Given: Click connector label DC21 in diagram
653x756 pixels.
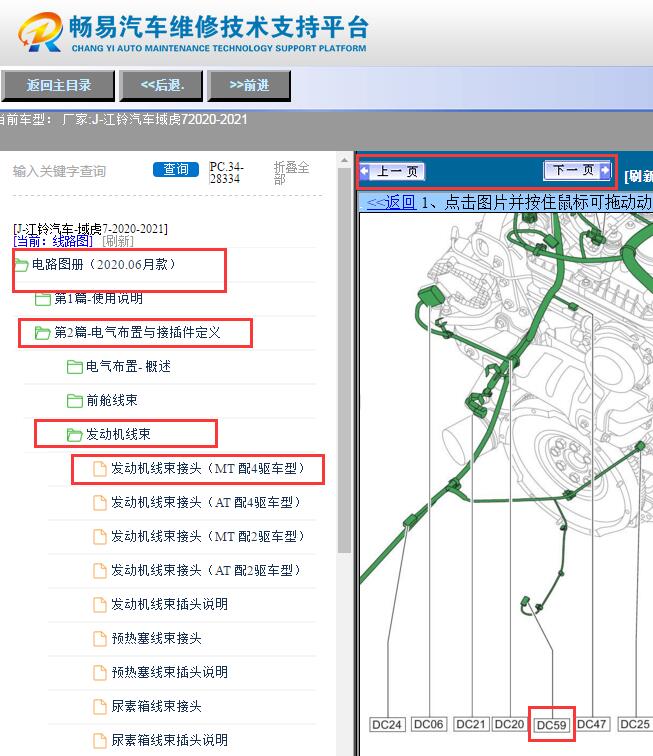Looking at the screenshot, I should point(471,724).
